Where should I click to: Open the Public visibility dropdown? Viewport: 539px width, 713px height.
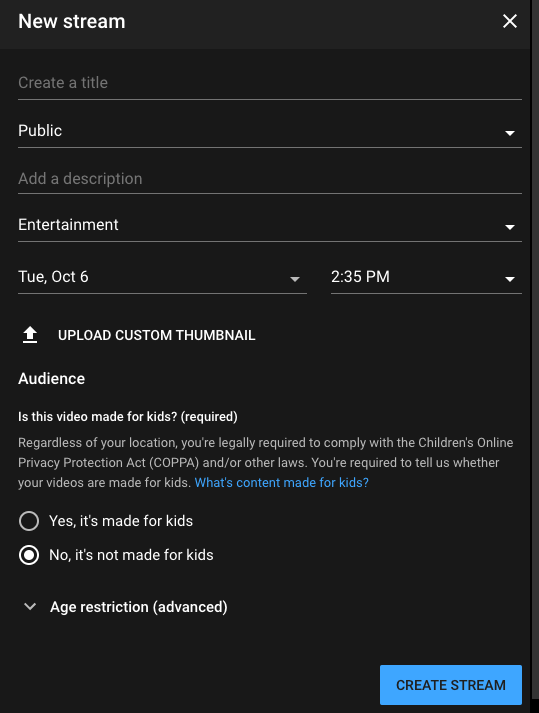pyautogui.click(x=270, y=131)
